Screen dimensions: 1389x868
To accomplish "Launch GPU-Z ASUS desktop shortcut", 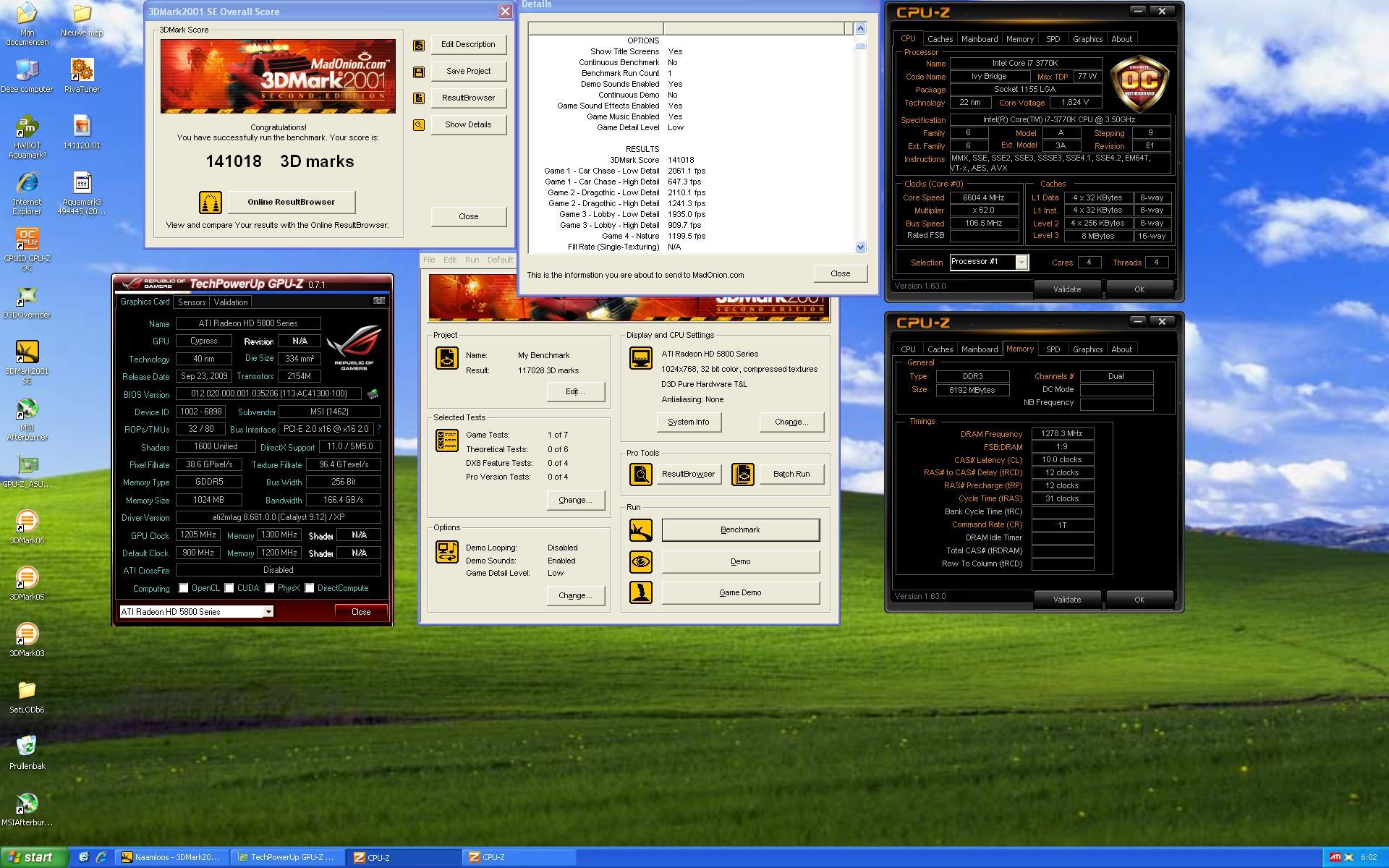I will [27, 472].
